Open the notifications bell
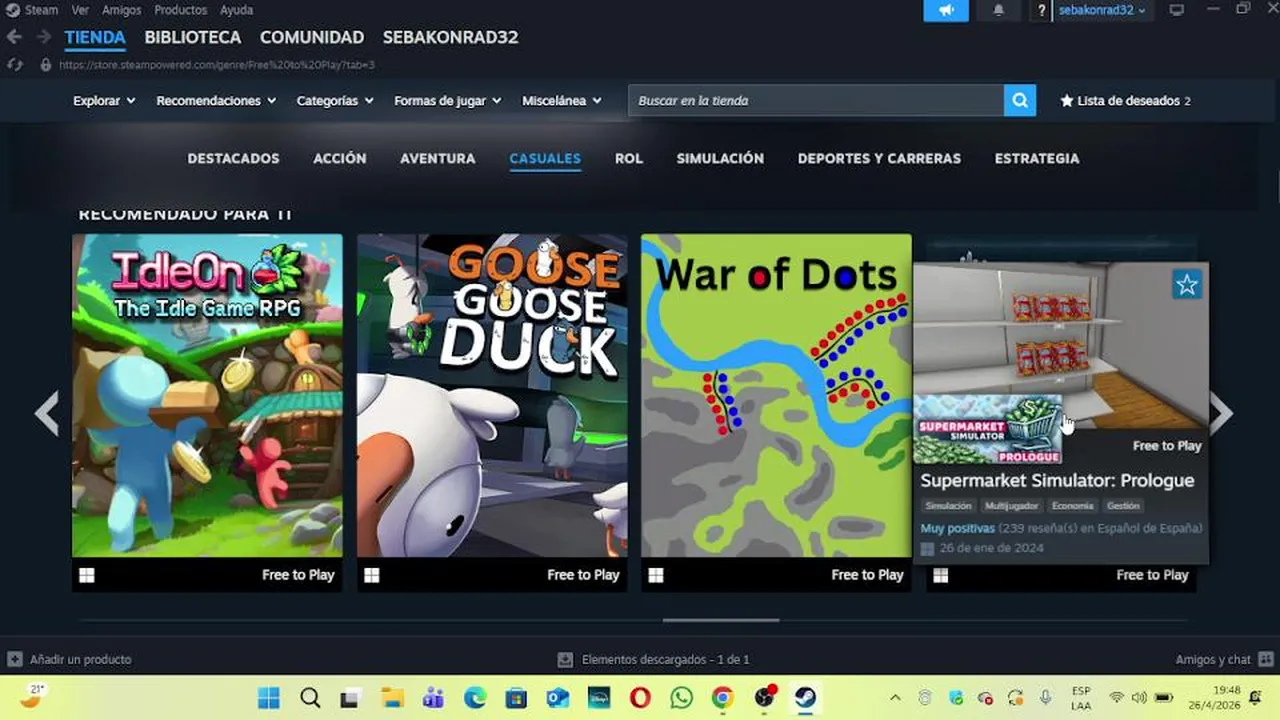The image size is (1280, 720). (998, 10)
